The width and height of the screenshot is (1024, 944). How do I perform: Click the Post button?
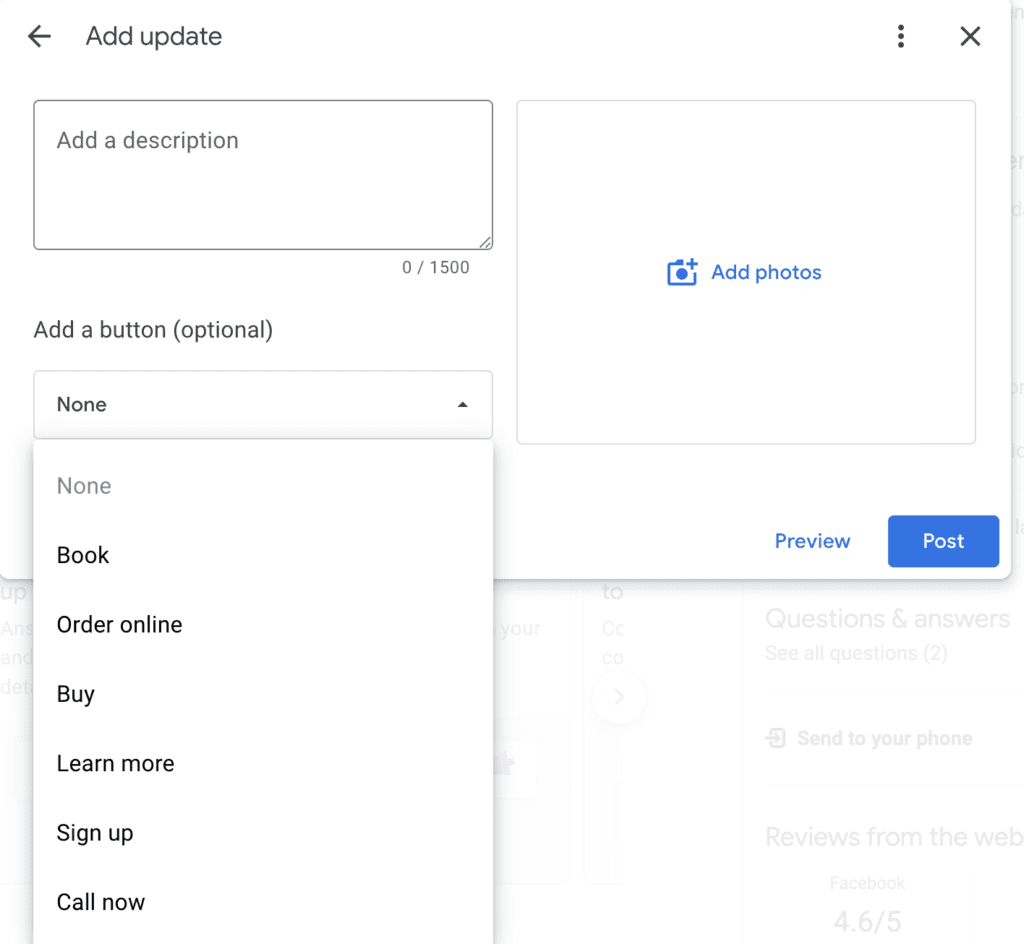(x=943, y=541)
